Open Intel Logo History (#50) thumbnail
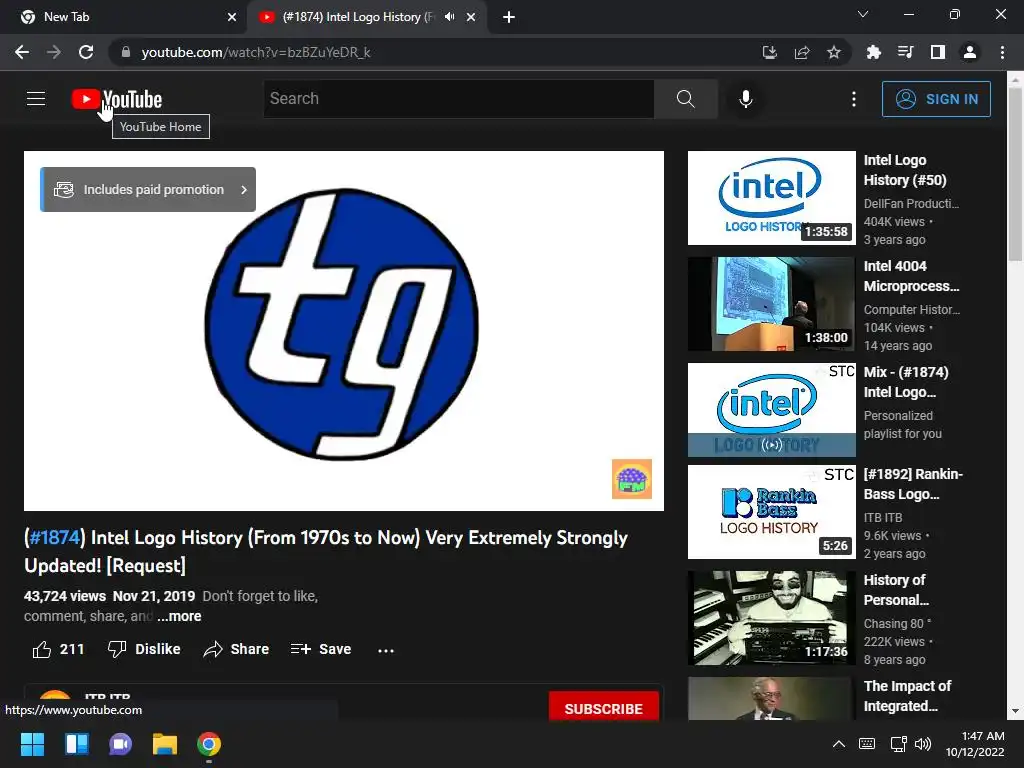 (771, 198)
